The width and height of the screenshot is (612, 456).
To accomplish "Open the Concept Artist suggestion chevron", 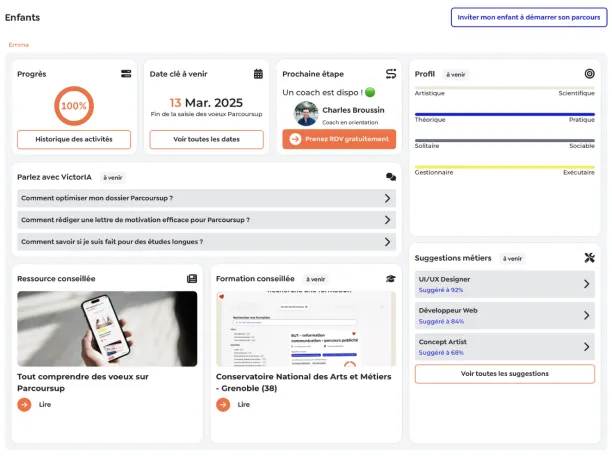I will [586, 346].
